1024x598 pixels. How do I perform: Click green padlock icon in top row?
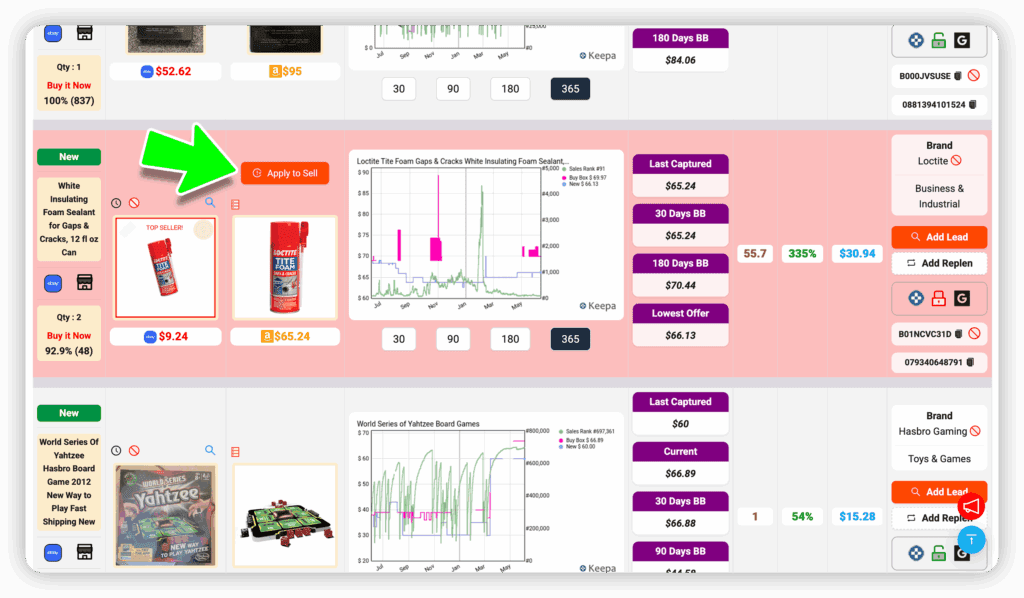938,40
